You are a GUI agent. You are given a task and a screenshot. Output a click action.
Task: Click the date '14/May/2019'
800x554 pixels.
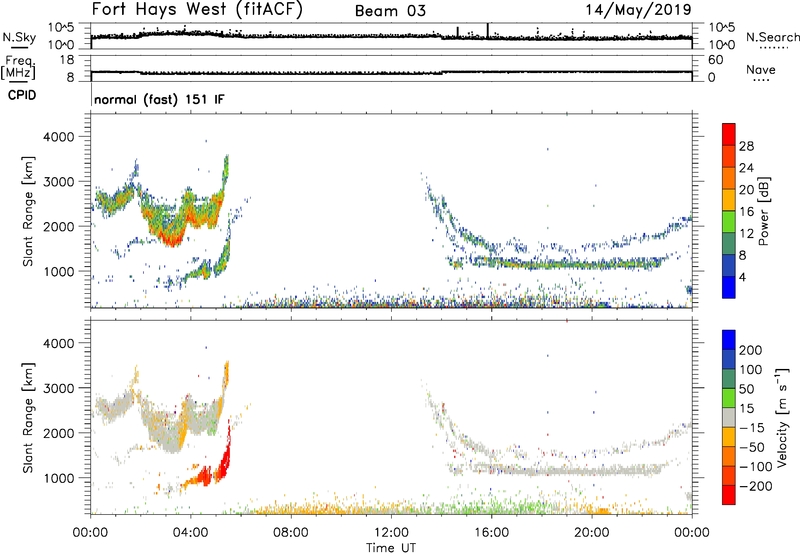638,10
